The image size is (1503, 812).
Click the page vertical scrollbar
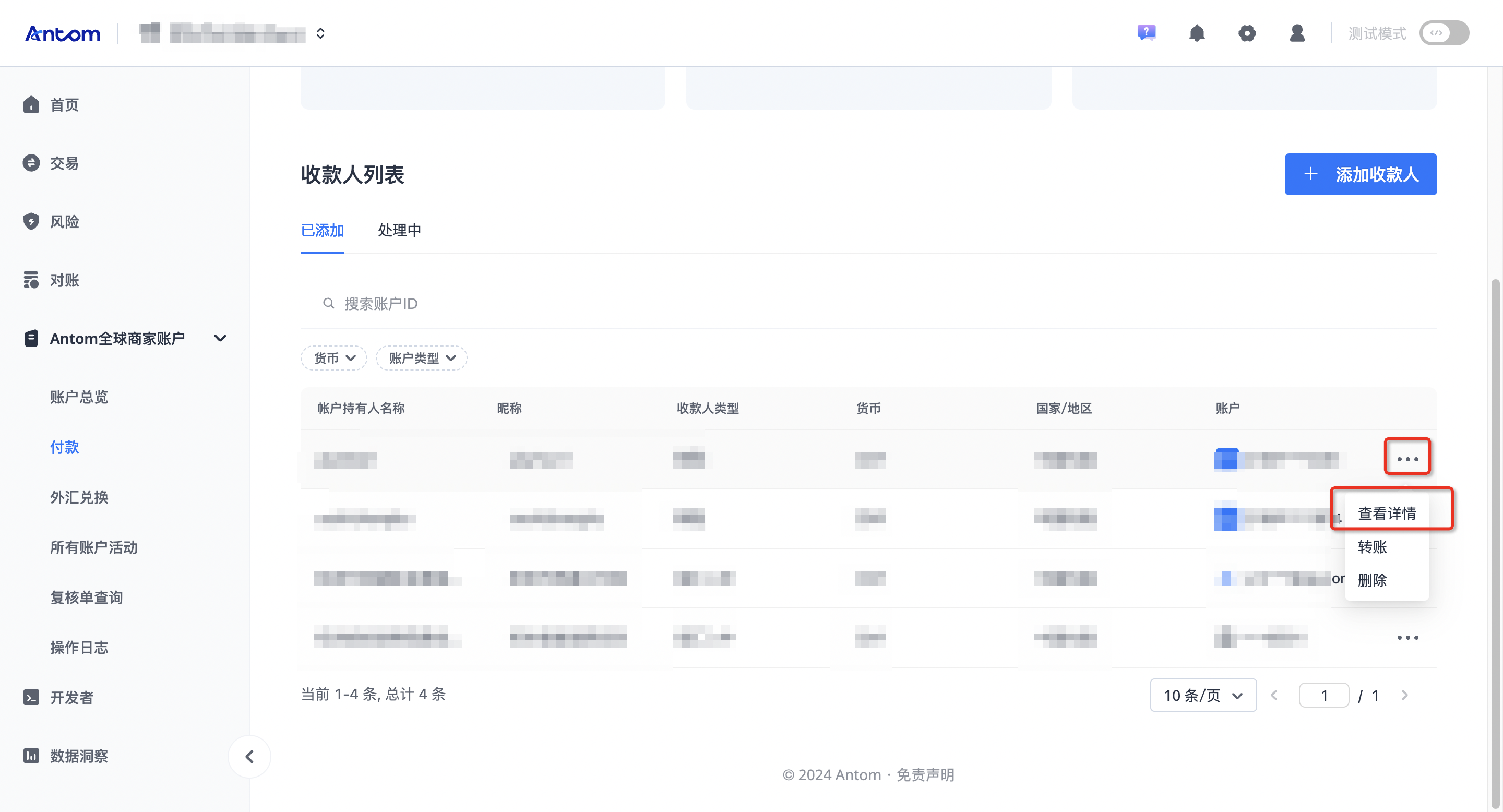click(x=1496, y=543)
